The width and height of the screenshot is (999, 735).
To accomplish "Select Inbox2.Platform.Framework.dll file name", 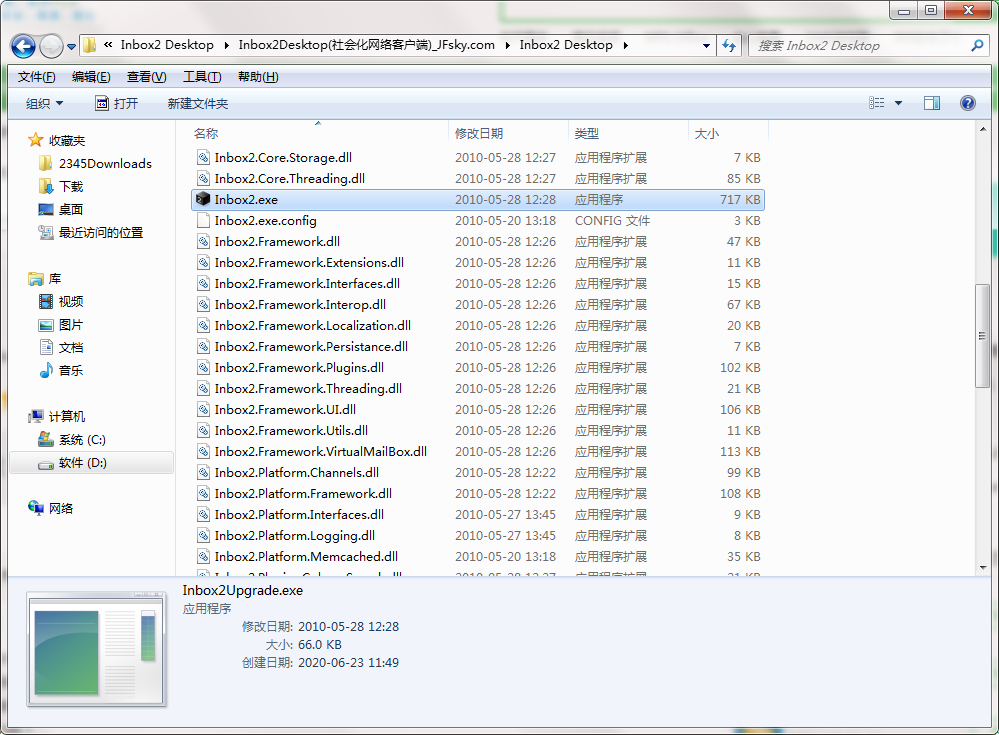I will 303,494.
